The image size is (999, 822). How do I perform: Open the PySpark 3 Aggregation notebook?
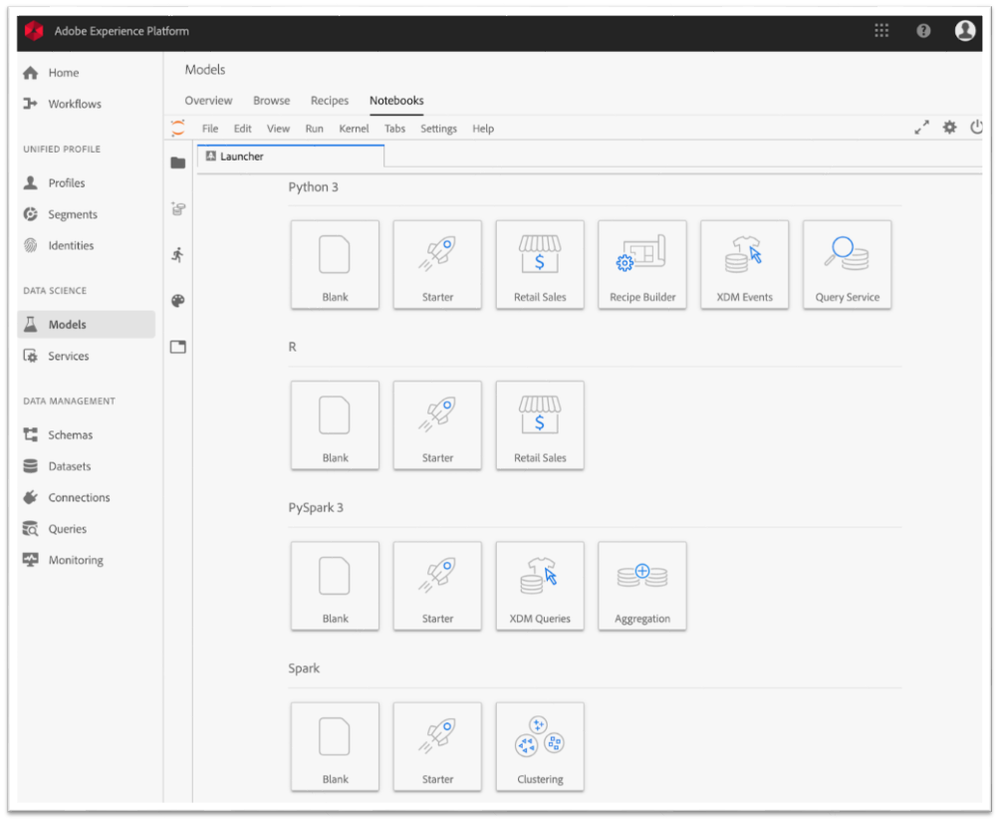coord(642,587)
